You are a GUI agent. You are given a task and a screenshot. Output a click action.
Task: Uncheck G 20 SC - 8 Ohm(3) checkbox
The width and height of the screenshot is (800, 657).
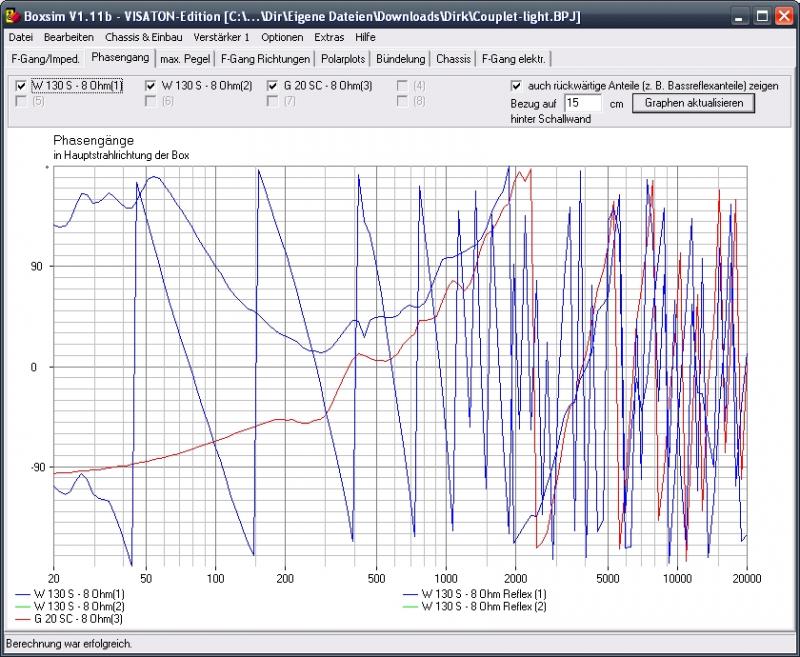(272, 86)
